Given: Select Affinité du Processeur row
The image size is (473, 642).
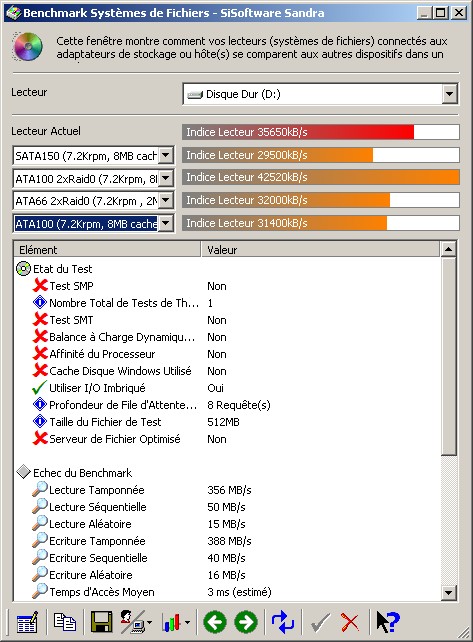Looking at the screenshot, I should [x=227, y=354].
